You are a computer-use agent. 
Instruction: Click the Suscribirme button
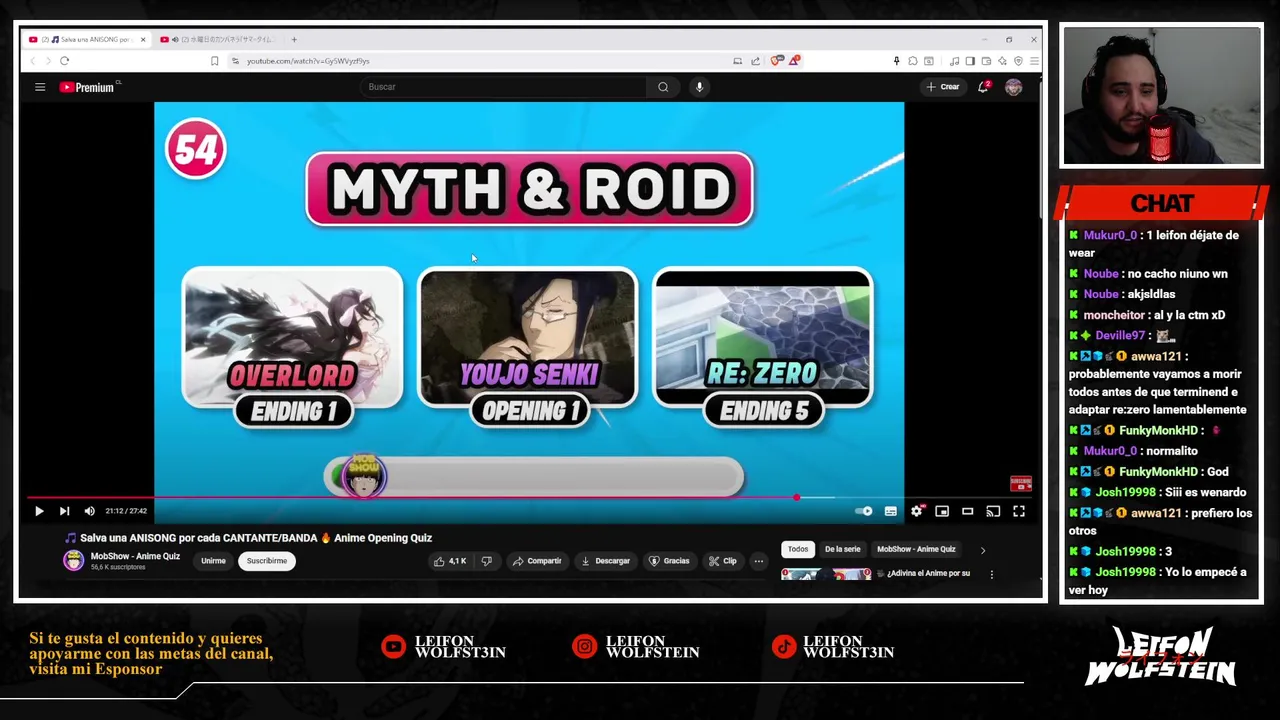[x=267, y=561]
